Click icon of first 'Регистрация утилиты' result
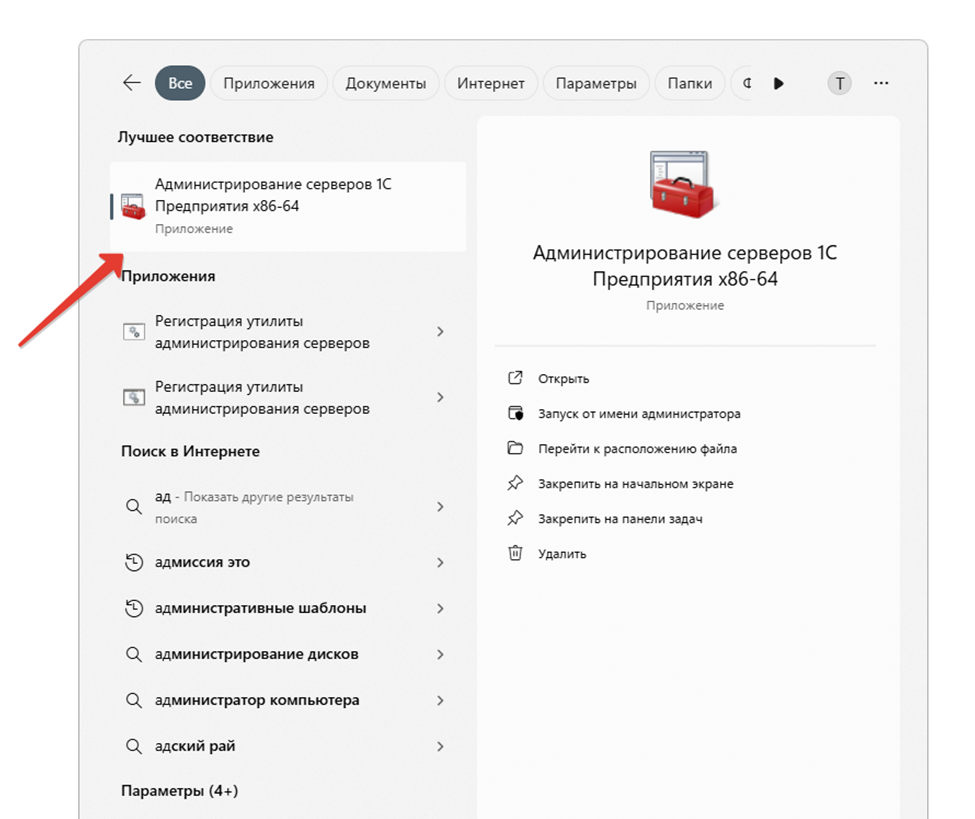Screen dimensions: 975x819 coord(134,331)
